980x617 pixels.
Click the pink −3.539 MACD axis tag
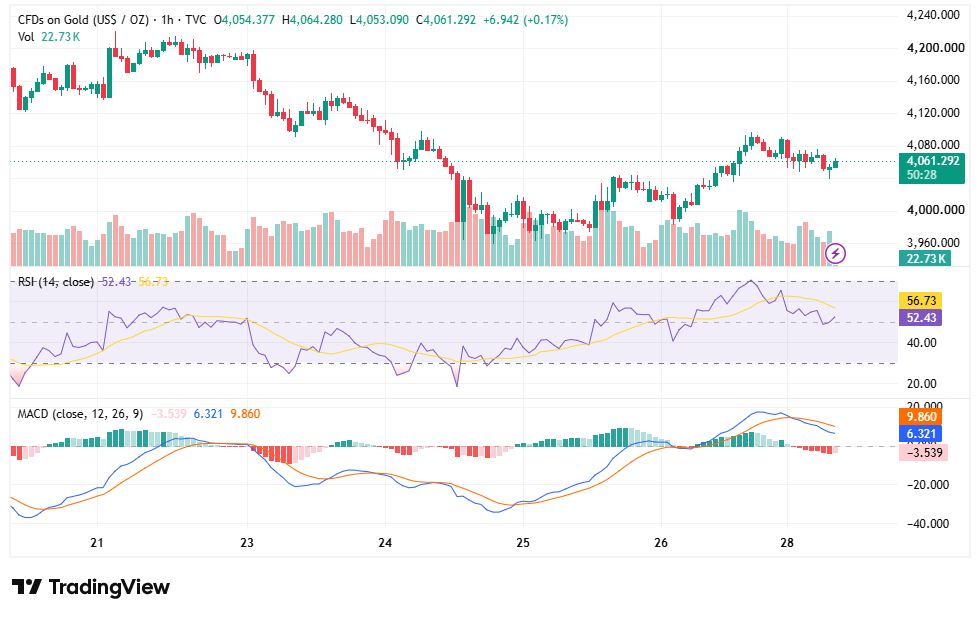pyautogui.click(x=924, y=452)
